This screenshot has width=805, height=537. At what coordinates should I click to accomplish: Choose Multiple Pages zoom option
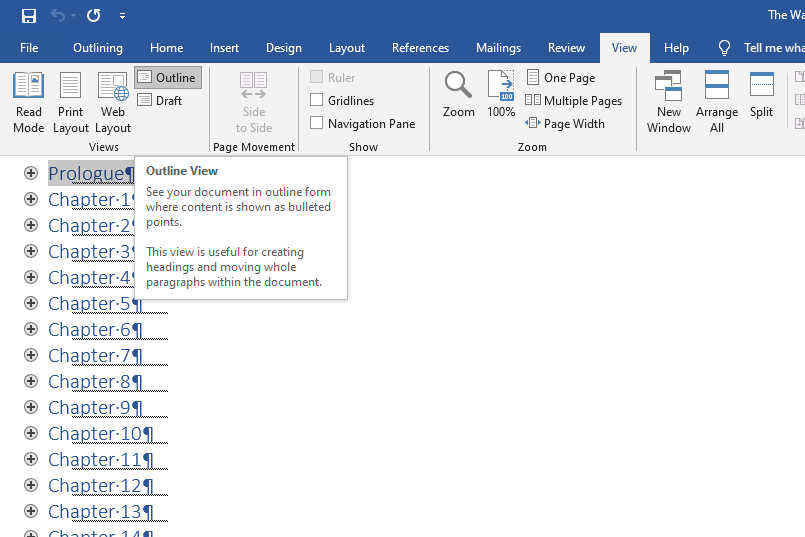(x=574, y=100)
